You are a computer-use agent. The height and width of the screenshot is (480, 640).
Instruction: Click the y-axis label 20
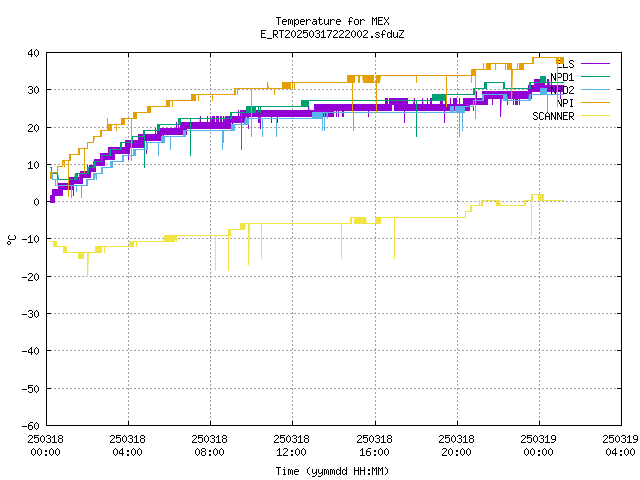[x=33, y=128]
